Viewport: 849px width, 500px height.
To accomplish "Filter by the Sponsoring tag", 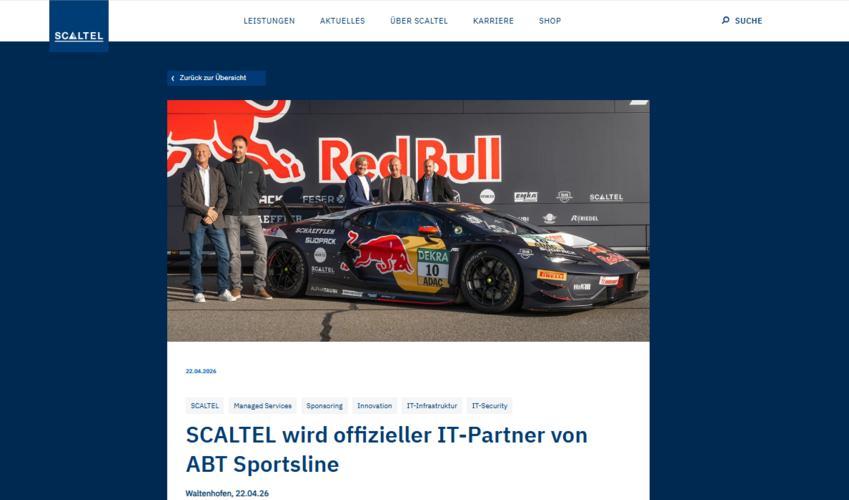I will coord(324,406).
